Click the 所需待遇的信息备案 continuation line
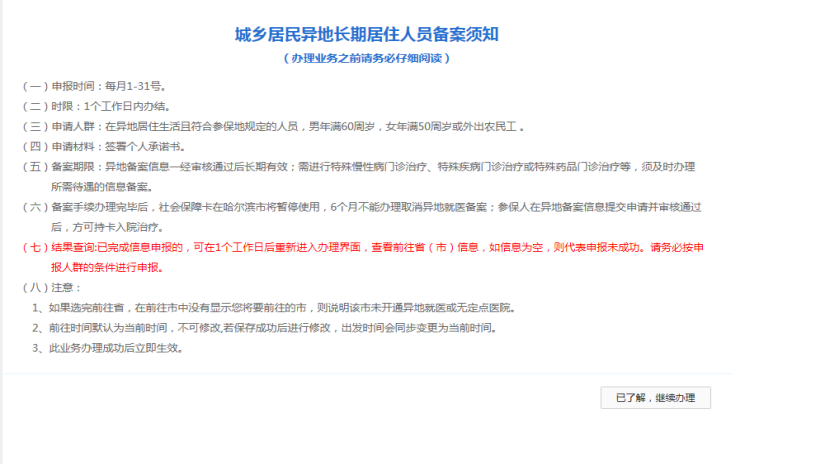 (x=102, y=187)
